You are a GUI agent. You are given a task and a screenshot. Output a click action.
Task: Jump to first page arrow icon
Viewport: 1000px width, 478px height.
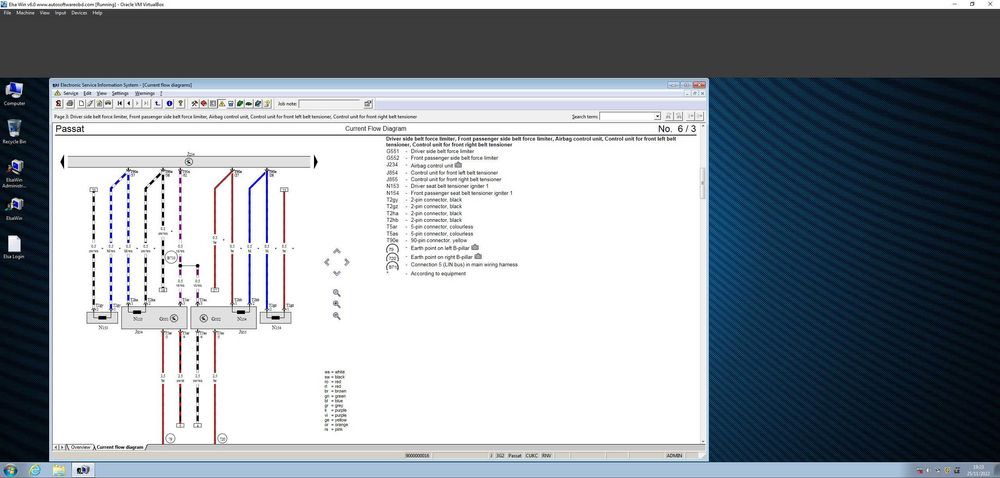(119, 103)
